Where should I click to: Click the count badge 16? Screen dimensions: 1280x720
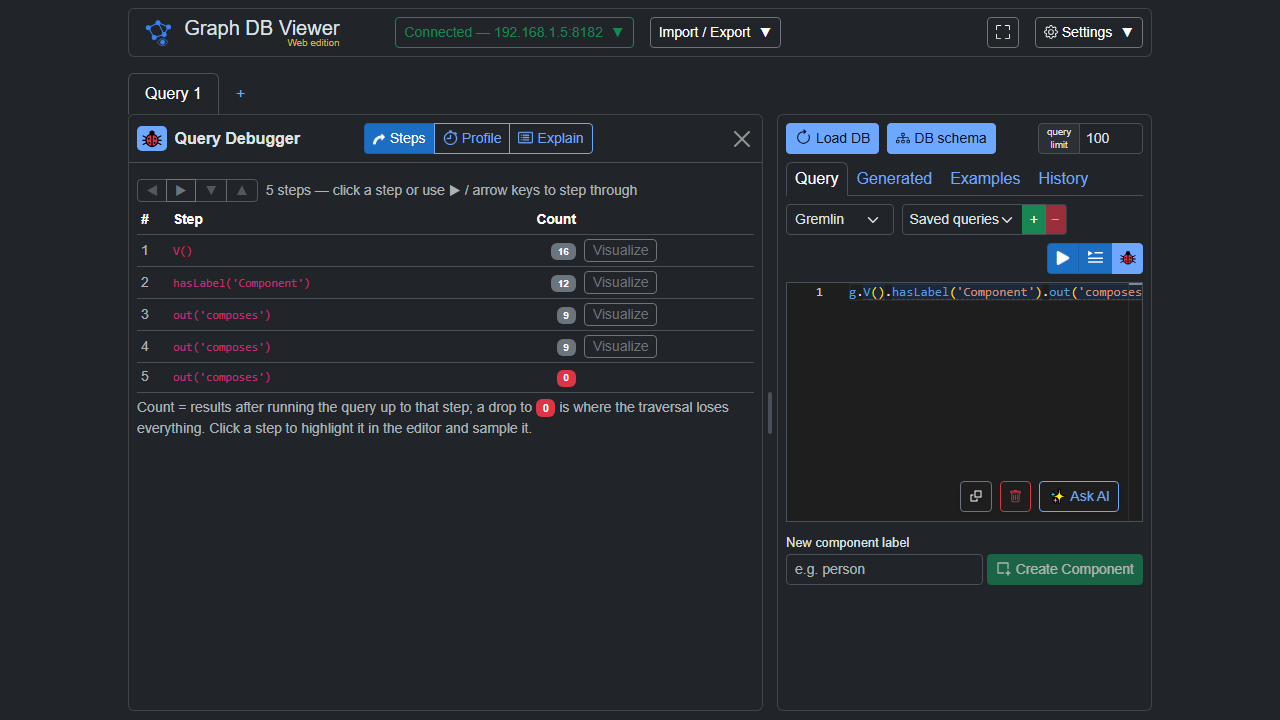pos(563,252)
